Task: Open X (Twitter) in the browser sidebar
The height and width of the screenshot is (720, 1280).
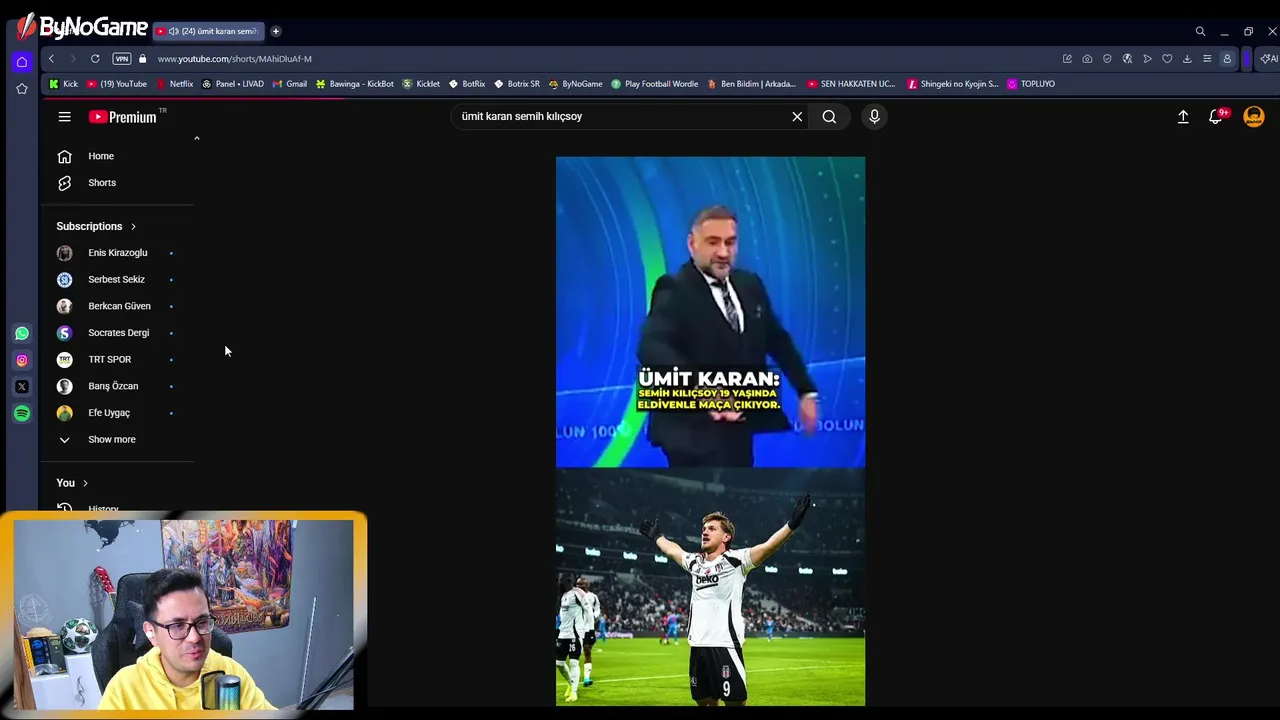Action: point(22,387)
